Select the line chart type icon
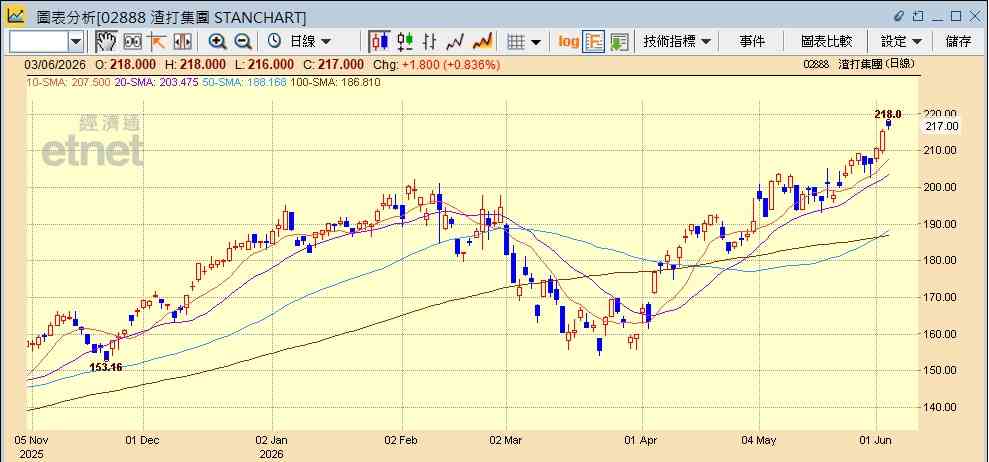989x462 pixels. [x=455, y=42]
